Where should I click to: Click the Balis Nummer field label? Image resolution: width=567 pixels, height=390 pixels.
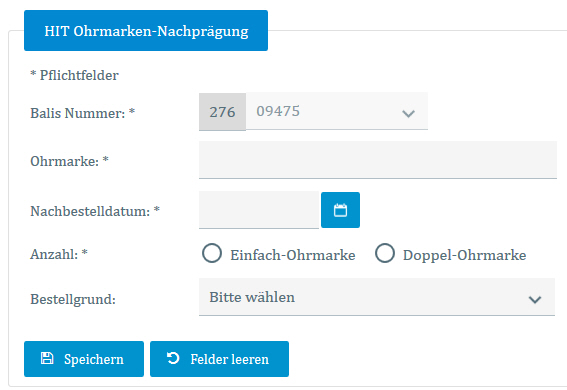(x=82, y=113)
